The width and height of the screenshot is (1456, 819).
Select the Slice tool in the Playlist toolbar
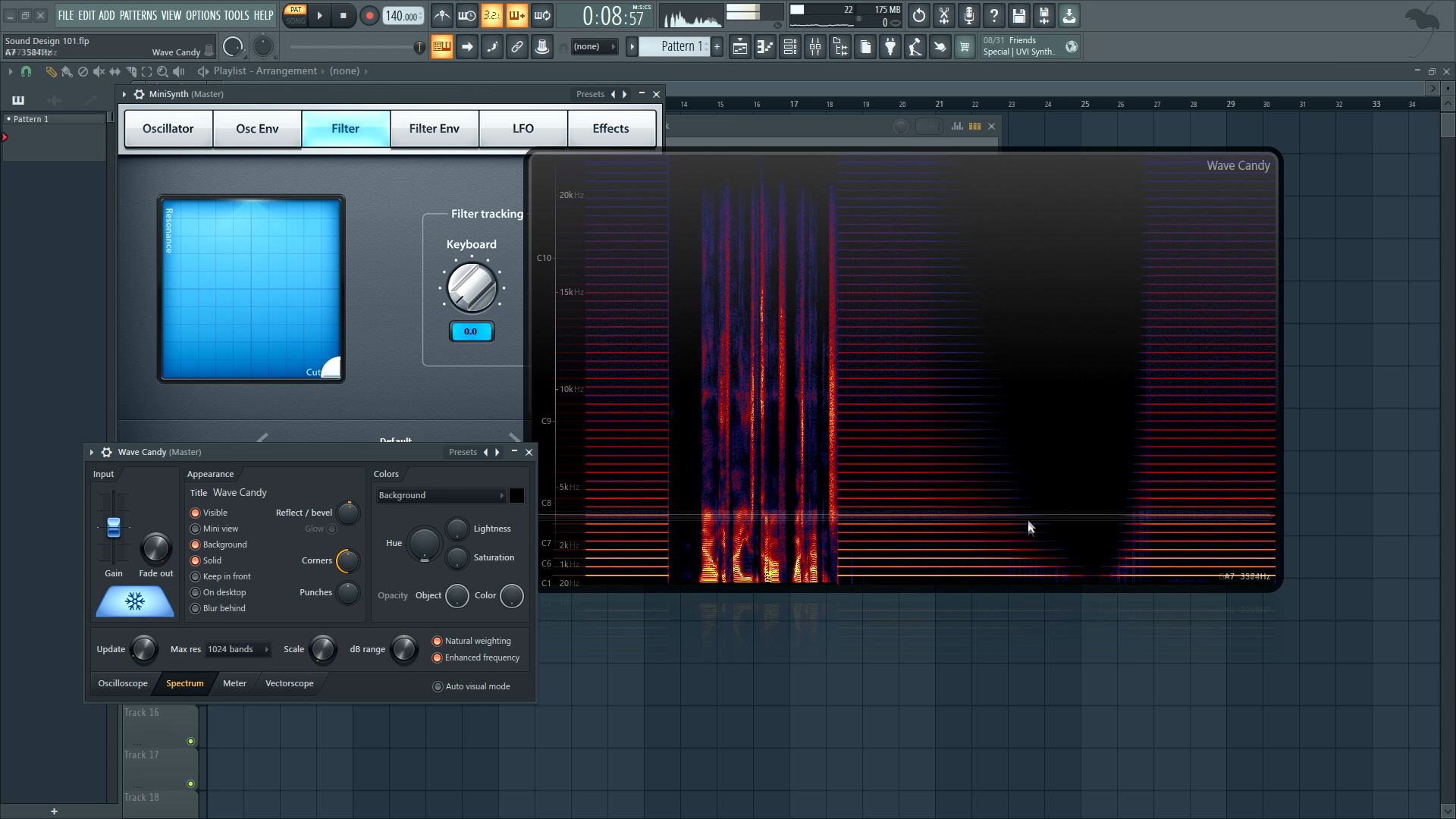(x=130, y=72)
